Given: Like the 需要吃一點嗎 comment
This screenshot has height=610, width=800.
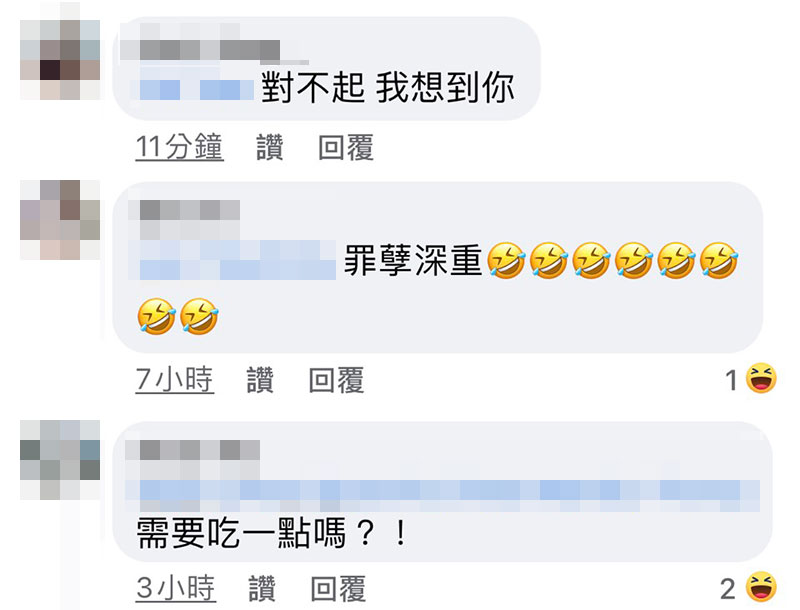Looking at the screenshot, I should (x=262, y=588).
